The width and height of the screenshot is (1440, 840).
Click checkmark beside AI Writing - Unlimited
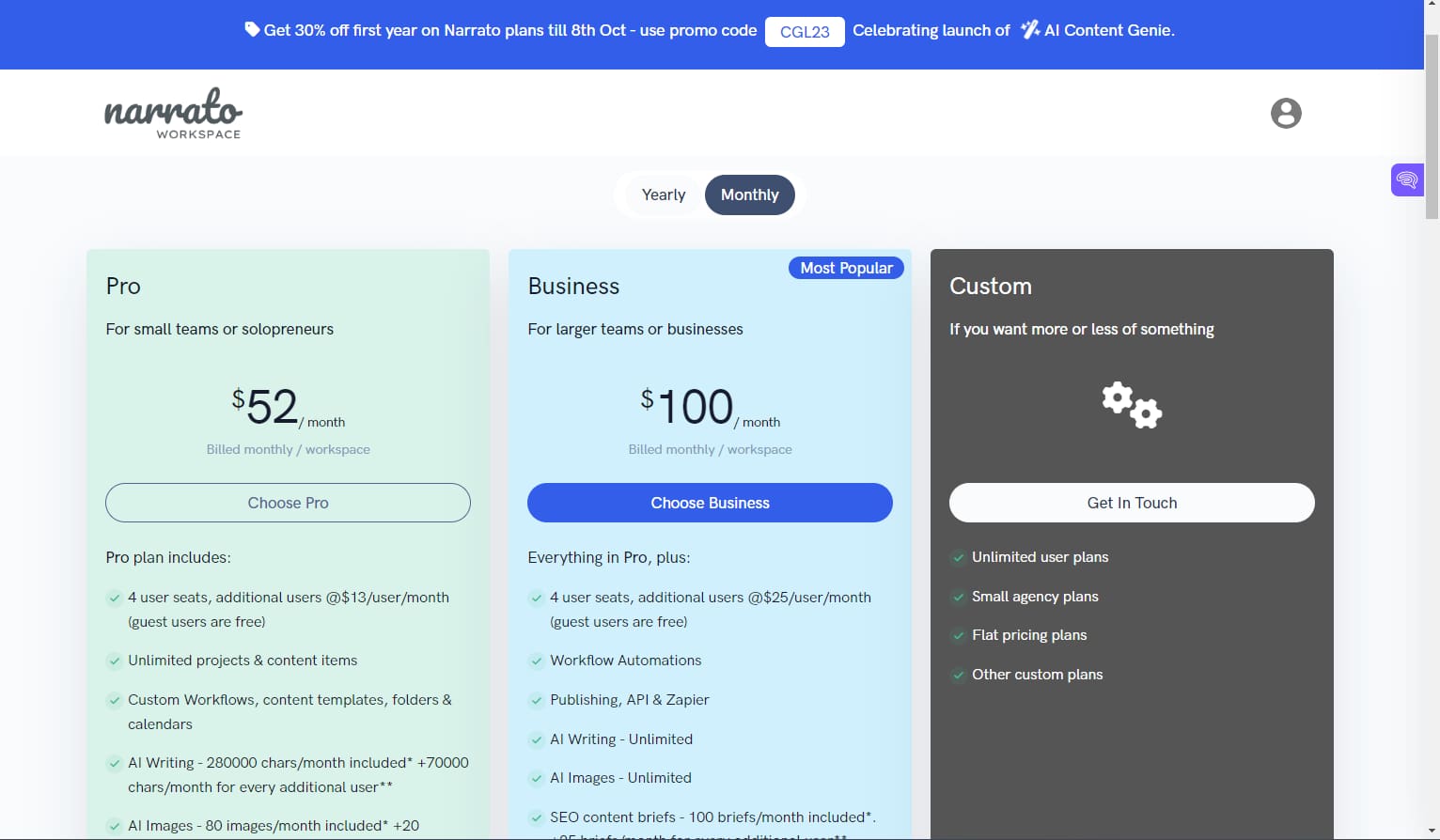click(536, 740)
